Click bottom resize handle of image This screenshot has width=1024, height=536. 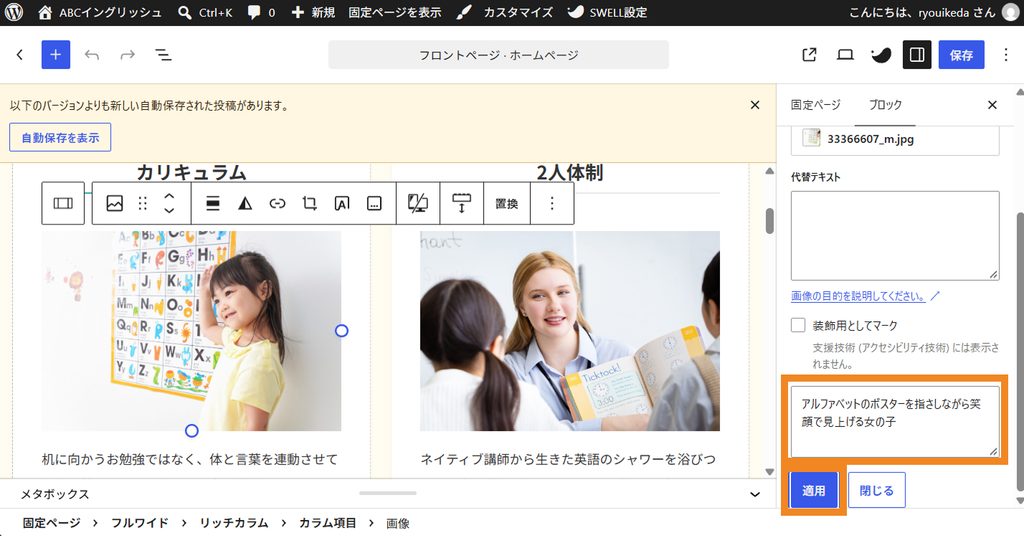coord(191,431)
